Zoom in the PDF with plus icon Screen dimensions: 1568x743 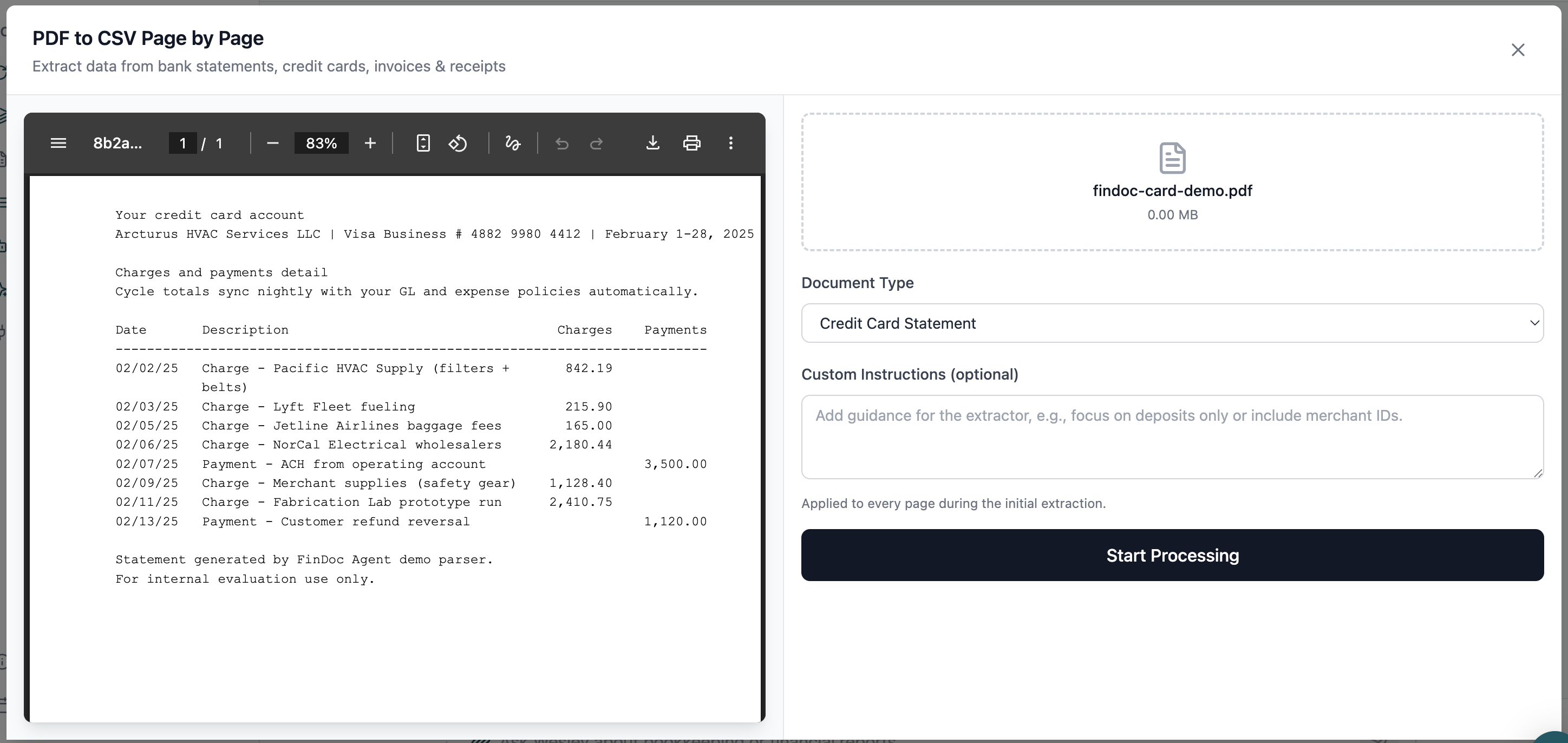370,143
